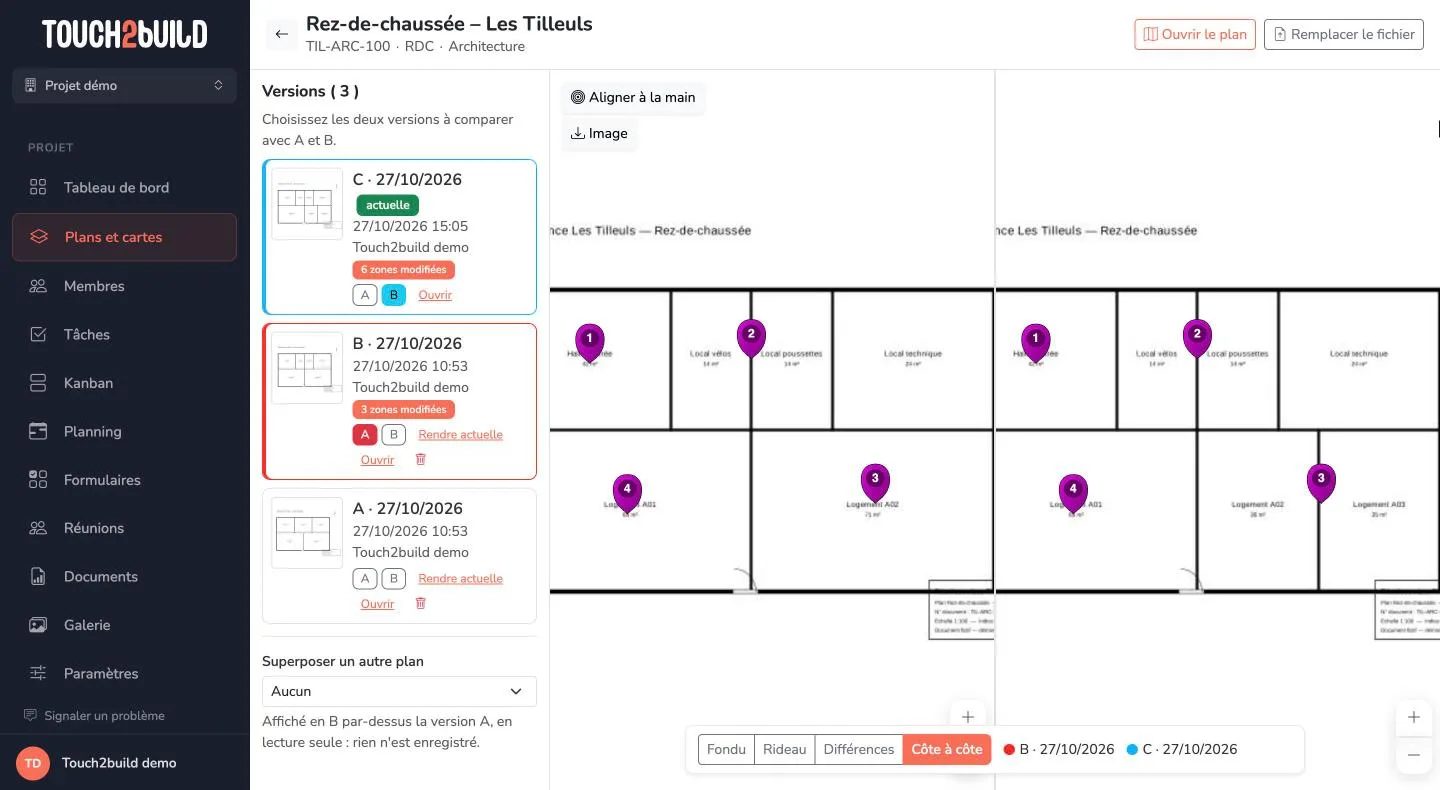Viewport: 1440px width, 790px height.
Task: Toggle the B marker on version C
Action: coord(394,295)
